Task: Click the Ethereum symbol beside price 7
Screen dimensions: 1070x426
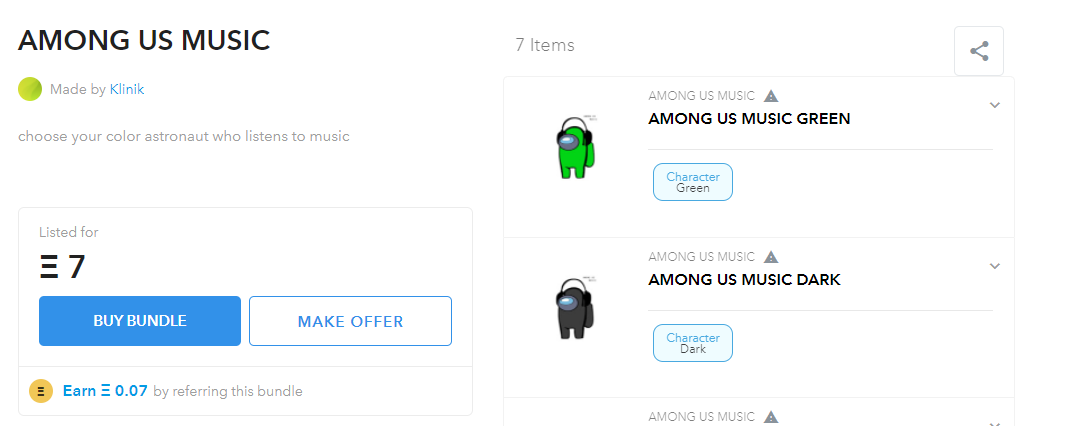Action: [49, 267]
